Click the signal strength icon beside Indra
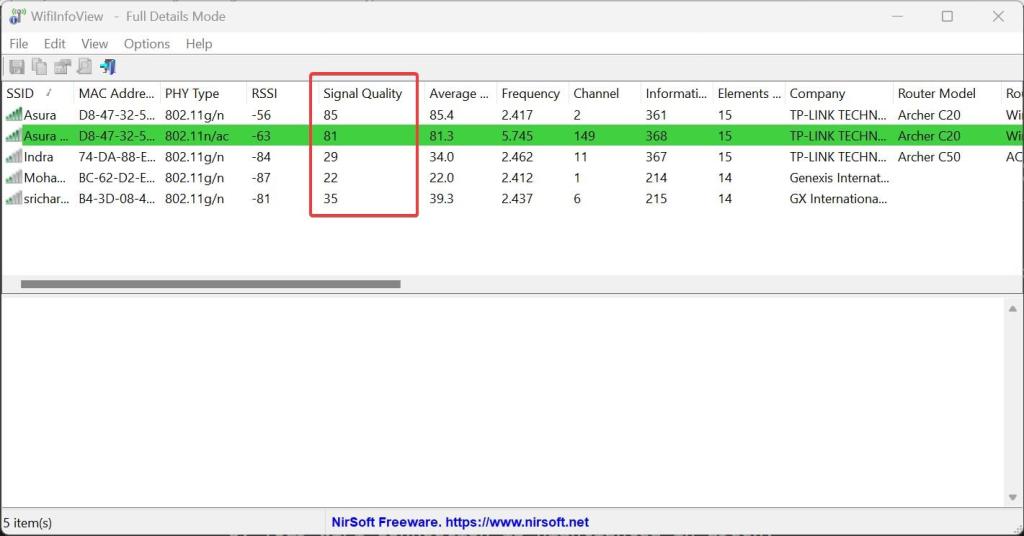Screen dimensions: 1024x536 point(14,157)
